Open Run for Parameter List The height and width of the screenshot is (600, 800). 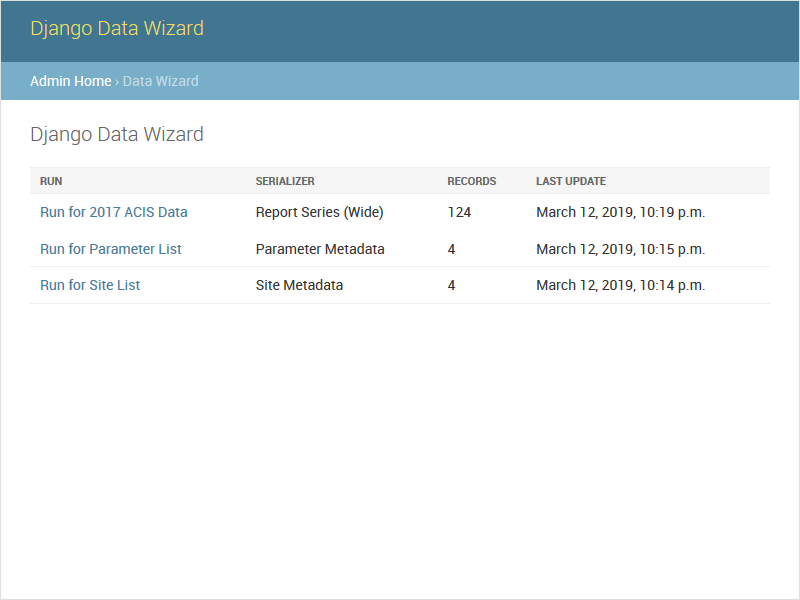[111, 249]
